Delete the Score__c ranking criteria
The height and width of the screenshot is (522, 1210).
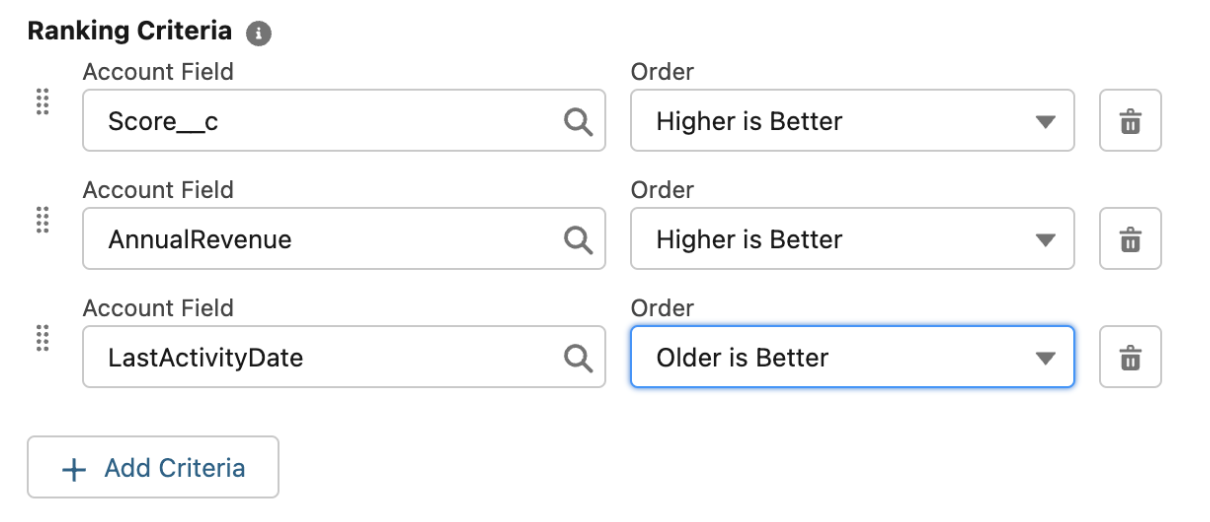pos(1130,122)
